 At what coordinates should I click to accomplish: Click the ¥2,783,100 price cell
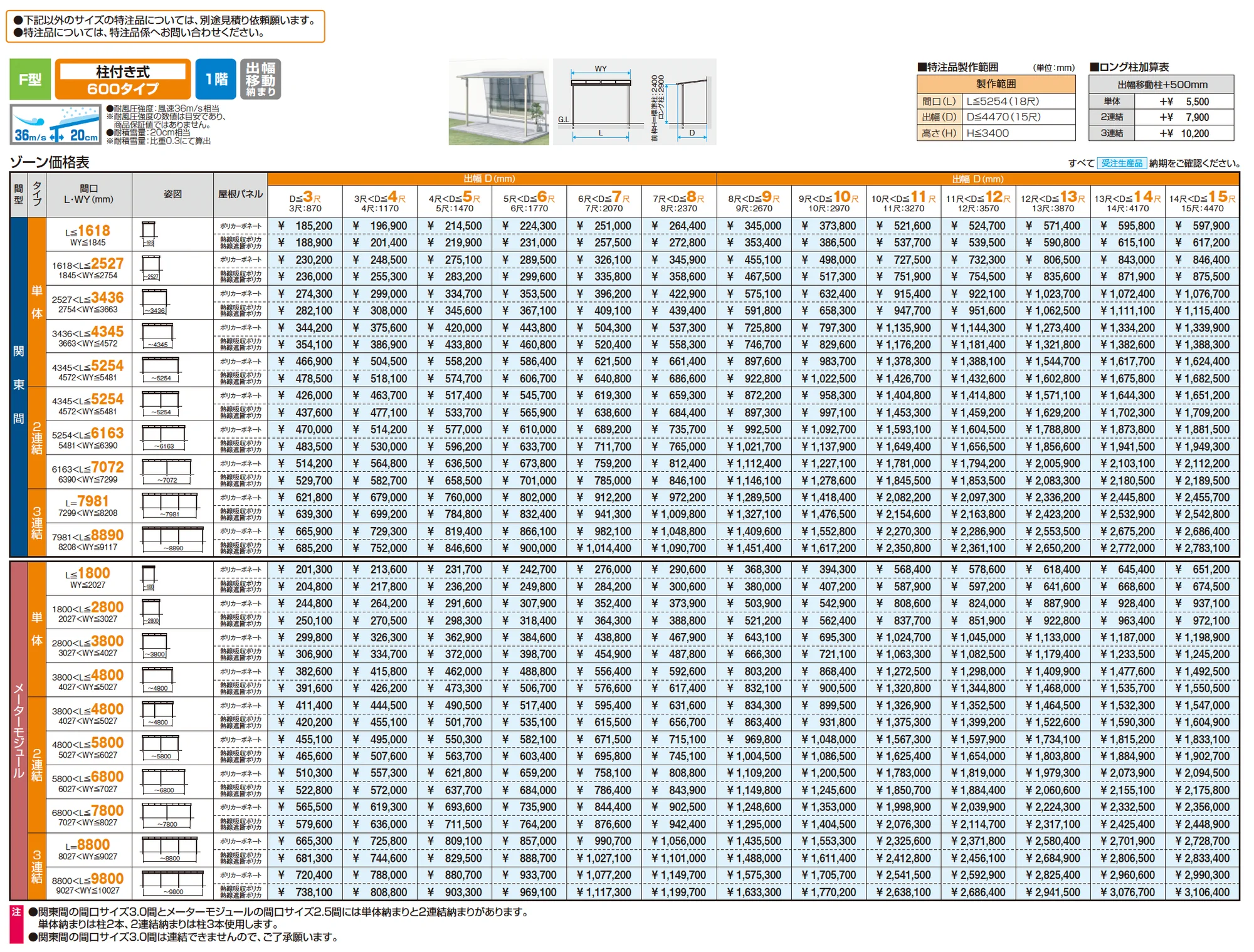pyautogui.click(x=1202, y=548)
